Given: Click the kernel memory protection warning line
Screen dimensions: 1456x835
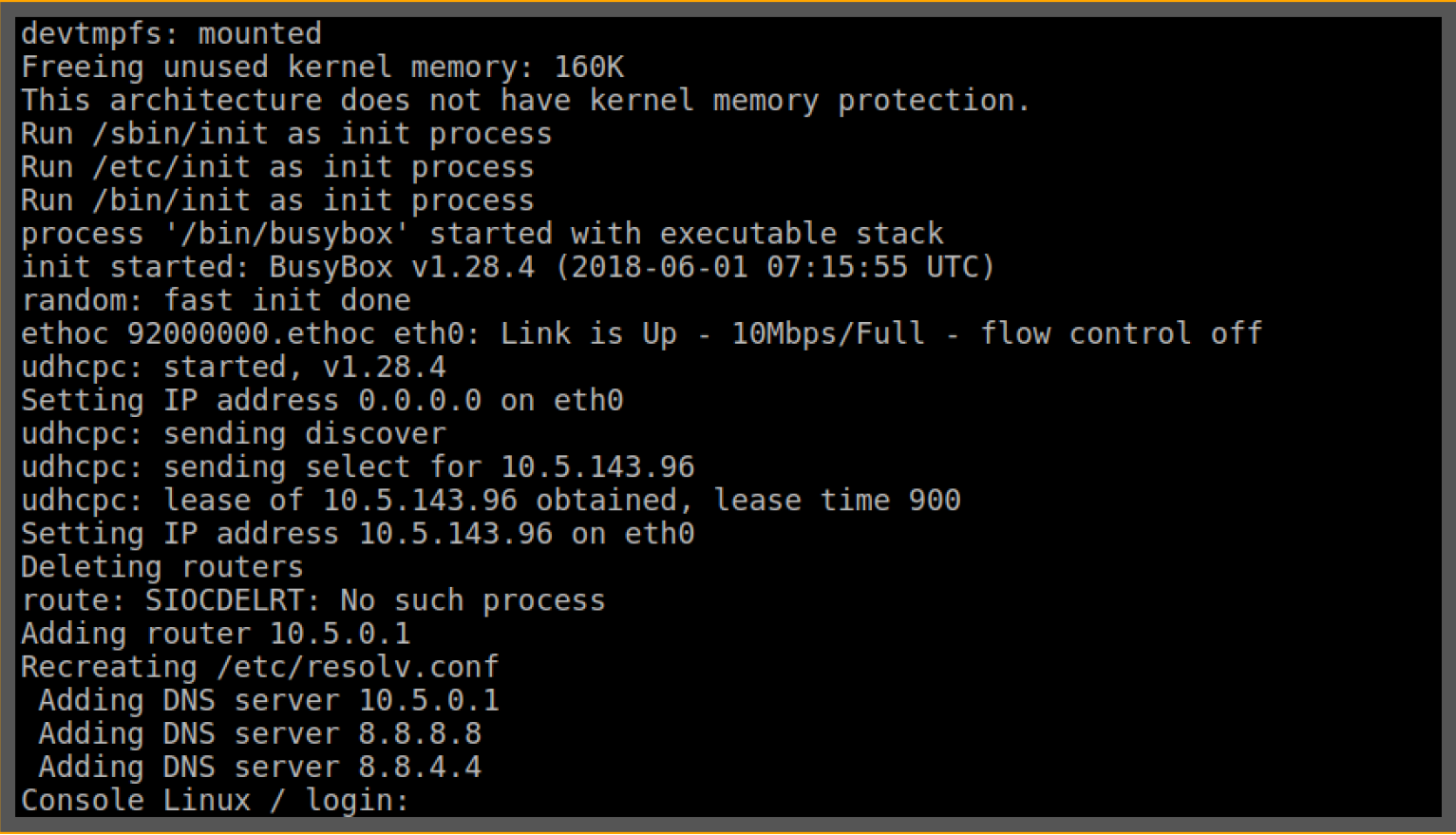Looking at the screenshot, I should pos(525,101).
